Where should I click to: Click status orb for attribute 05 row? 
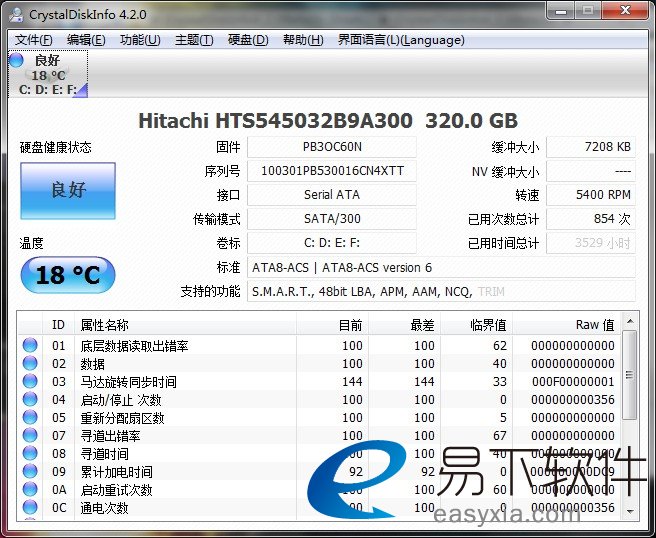30,418
